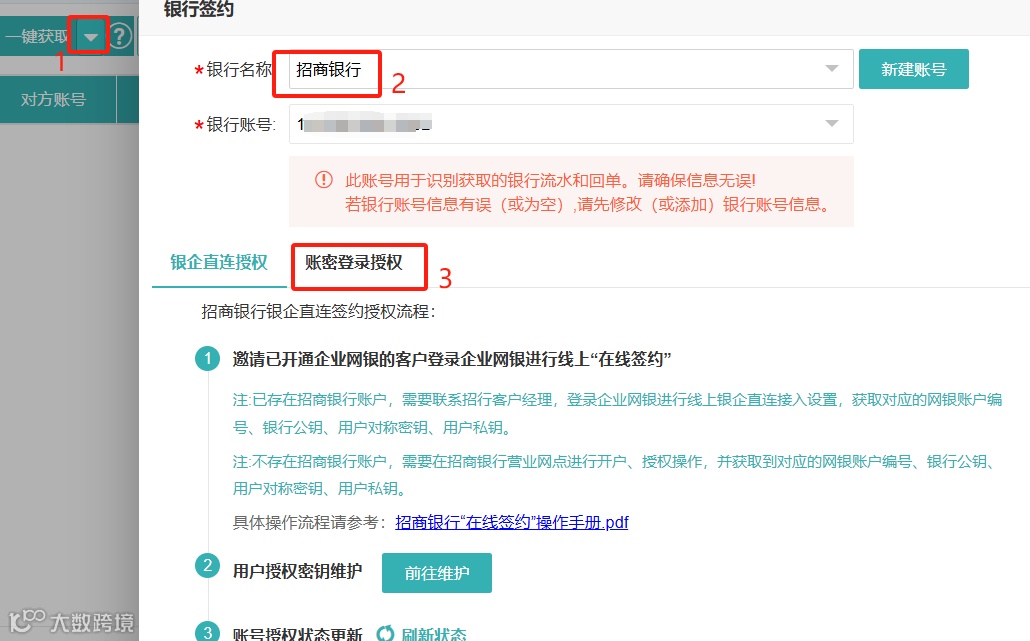The height and width of the screenshot is (641, 1030).
Task: Click the step 1 circle icon
Action: point(208,359)
